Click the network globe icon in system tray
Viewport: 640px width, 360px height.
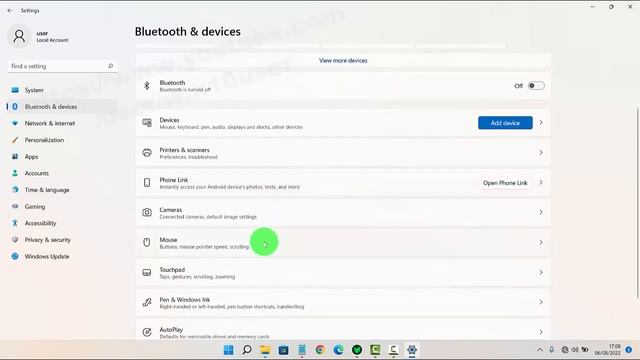(565, 350)
